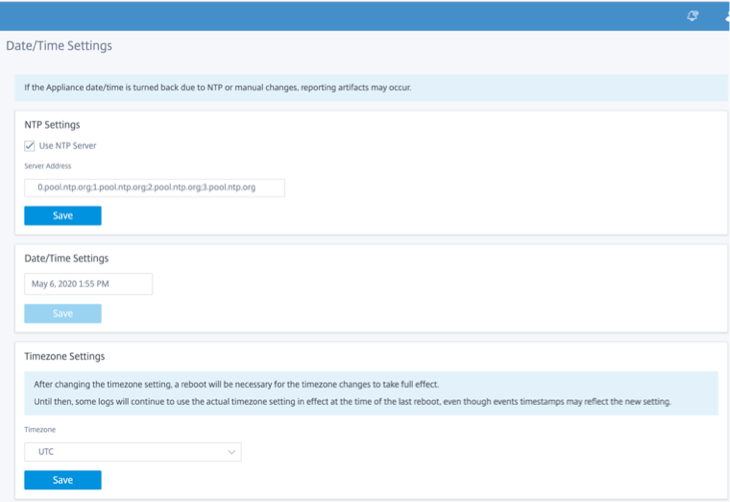This screenshot has width=730, height=502.
Task: Save the Timezone Settings
Action: pos(63,480)
